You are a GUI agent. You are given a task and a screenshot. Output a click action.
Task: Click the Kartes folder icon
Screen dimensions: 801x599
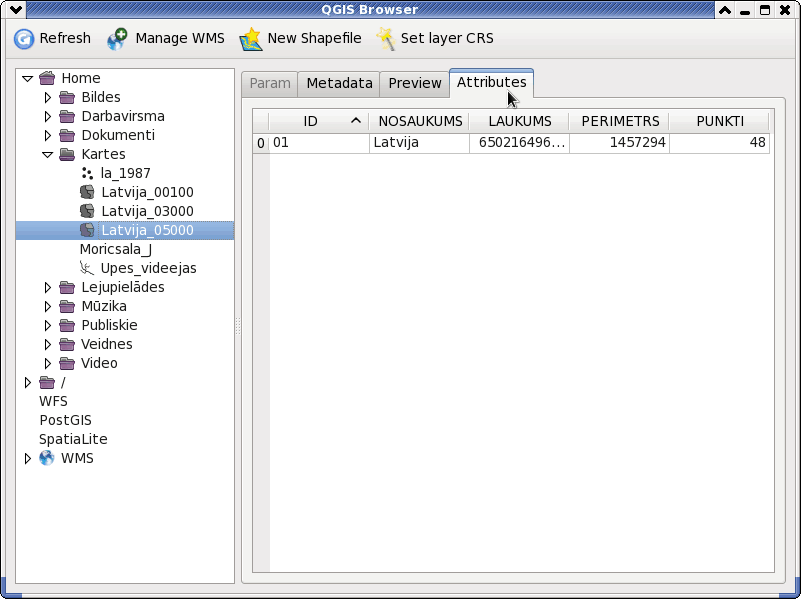pos(67,154)
